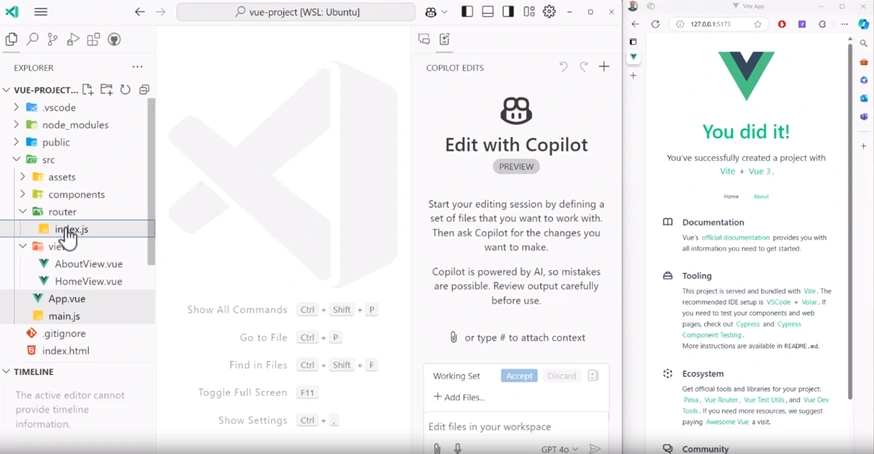
Task: Open the Manage gear in VS Code title bar
Action: click(x=549, y=12)
